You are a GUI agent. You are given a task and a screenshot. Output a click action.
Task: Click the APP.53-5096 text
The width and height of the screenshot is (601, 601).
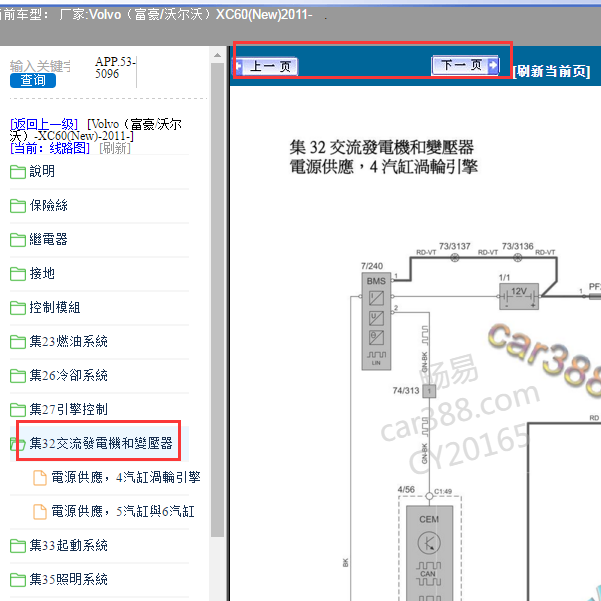(115, 67)
